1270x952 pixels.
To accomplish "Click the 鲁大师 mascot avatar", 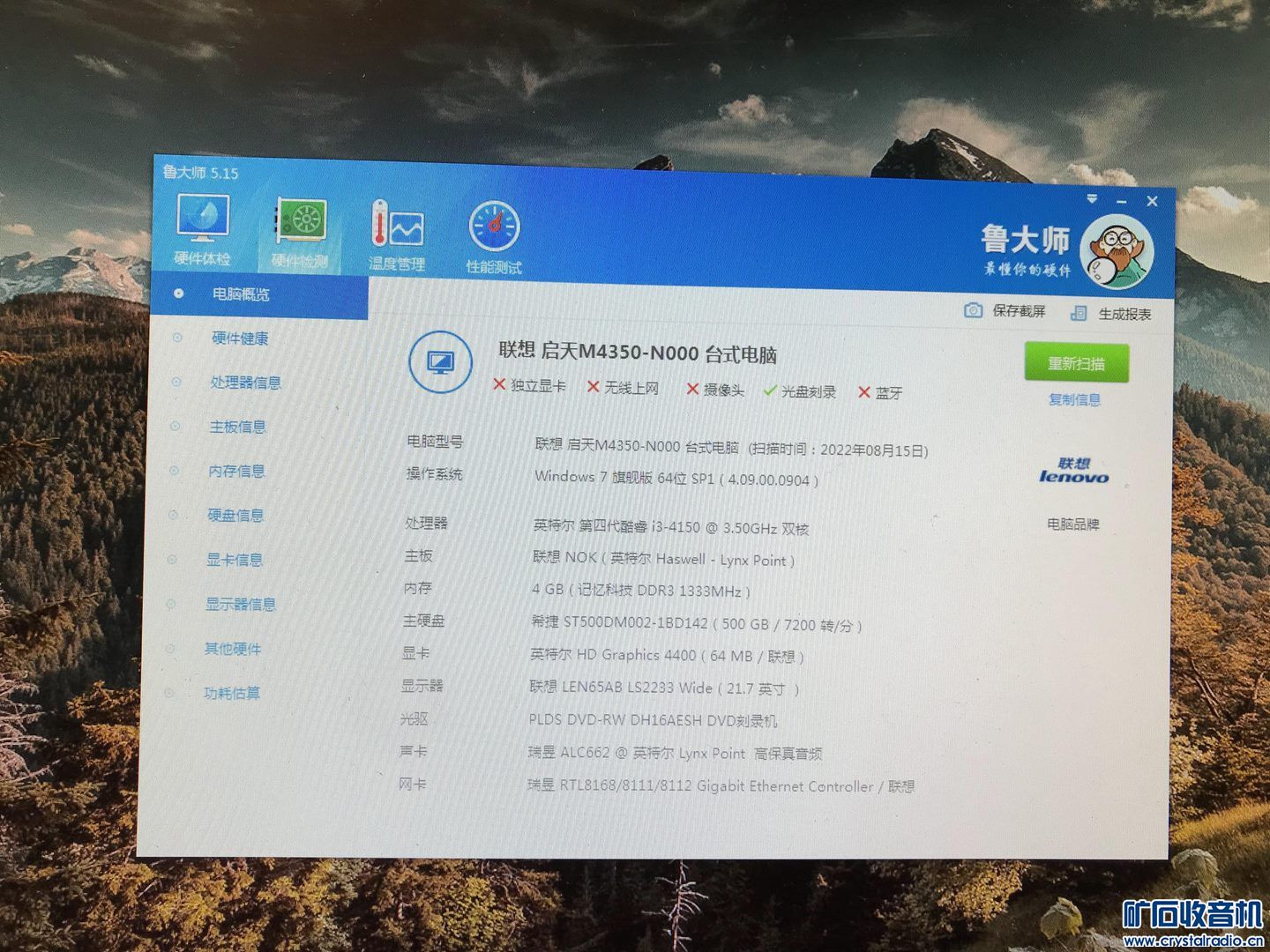I will point(1117,254).
